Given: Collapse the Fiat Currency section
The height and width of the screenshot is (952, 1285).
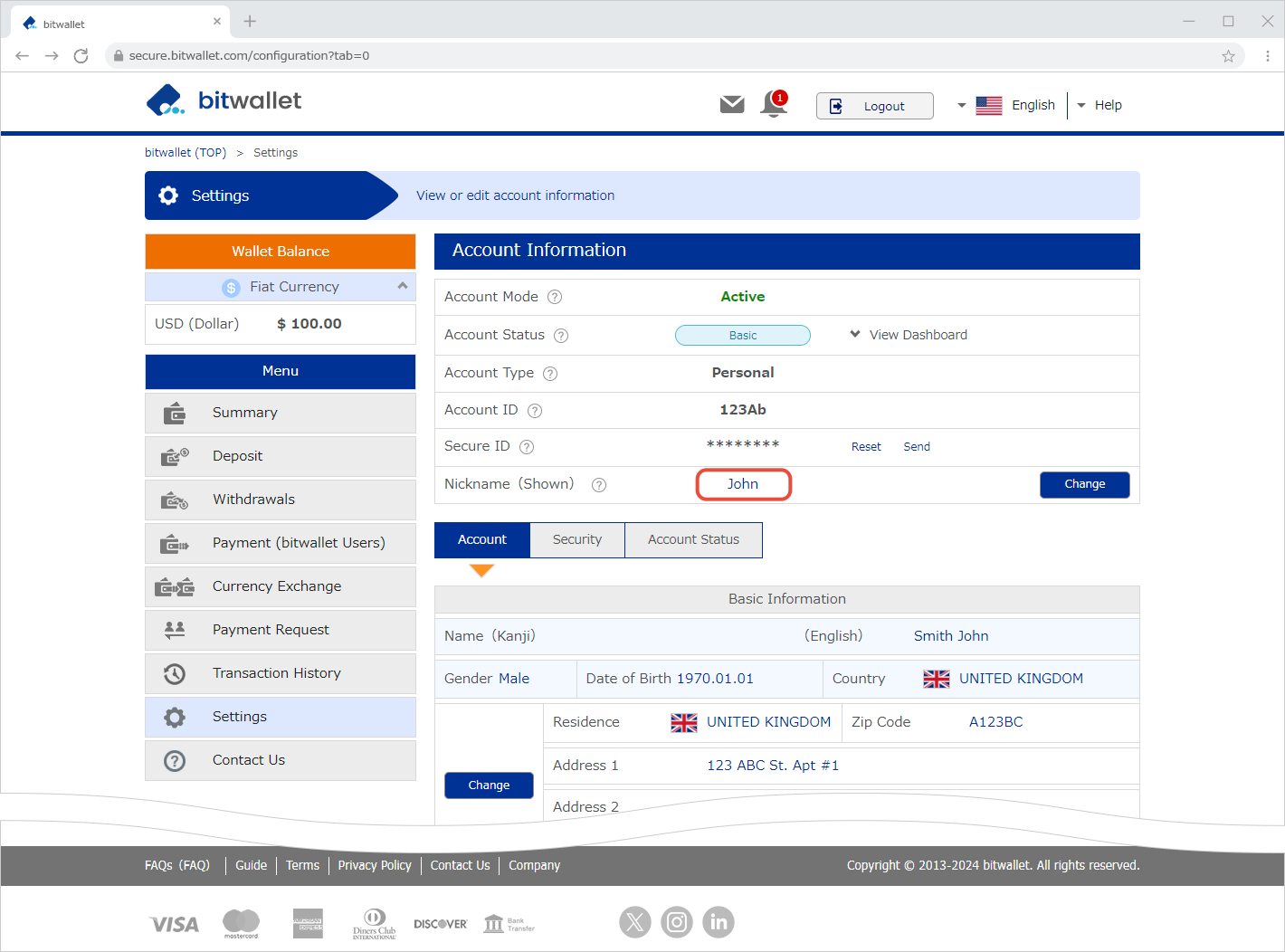Looking at the screenshot, I should point(402,286).
